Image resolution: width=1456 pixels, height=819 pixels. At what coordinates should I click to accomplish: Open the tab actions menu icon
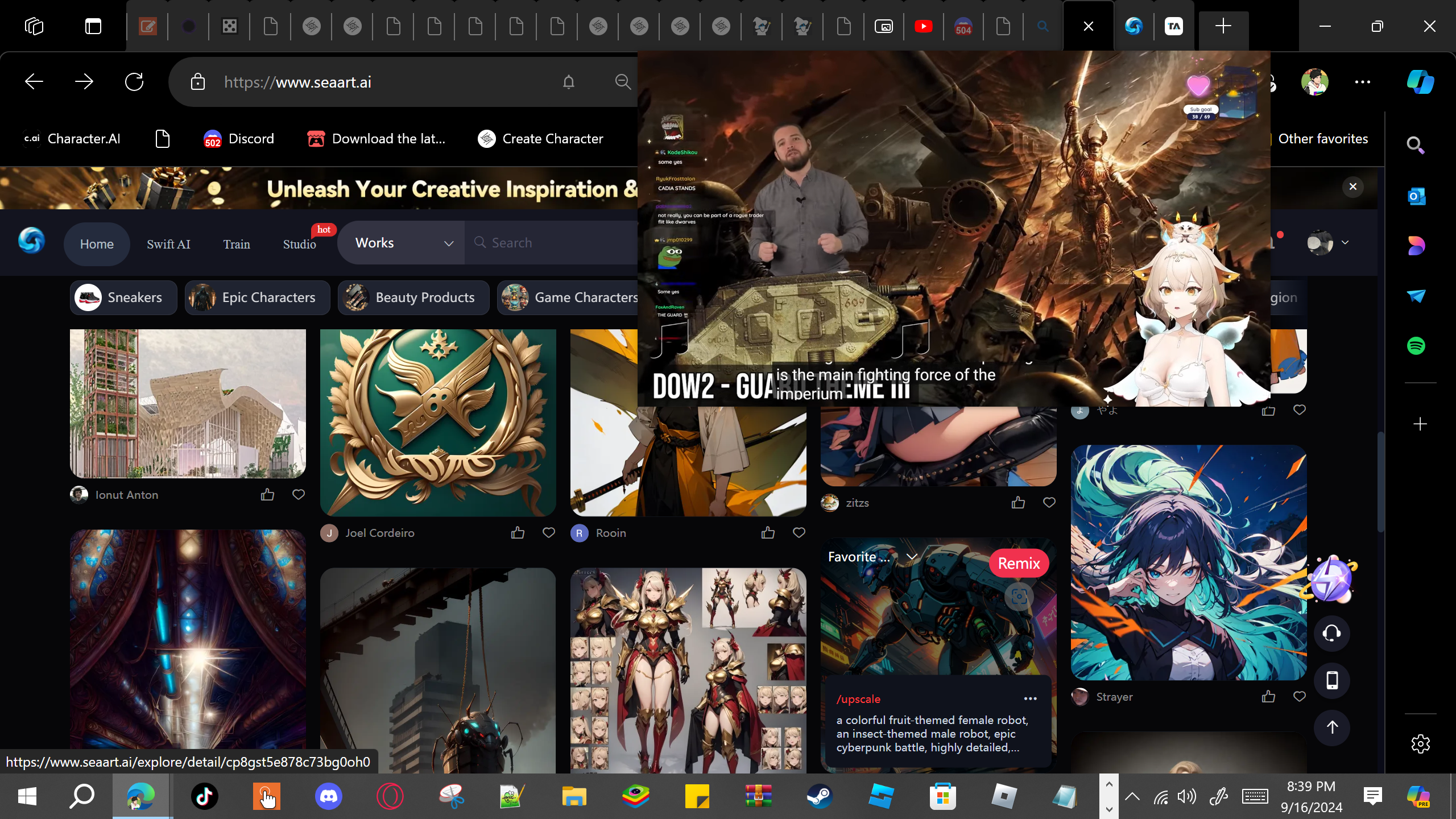[x=93, y=26]
